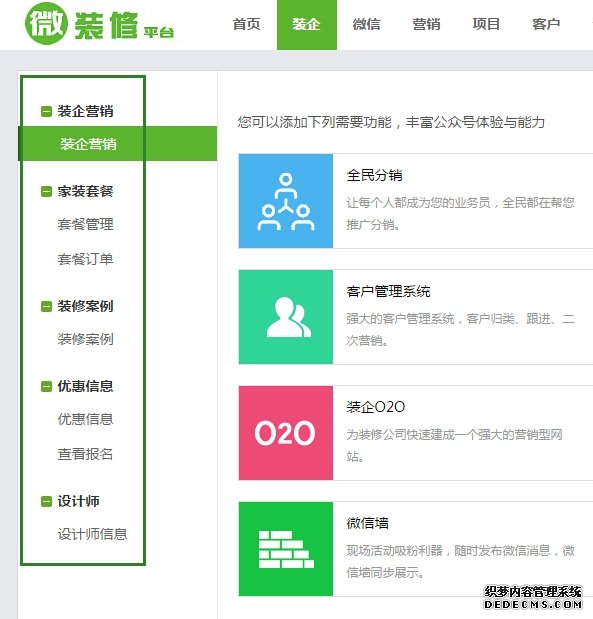Image resolution: width=593 pixels, height=619 pixels.
Task: Open the 微信墙 brick wall icon
Action: pos(286,549)
